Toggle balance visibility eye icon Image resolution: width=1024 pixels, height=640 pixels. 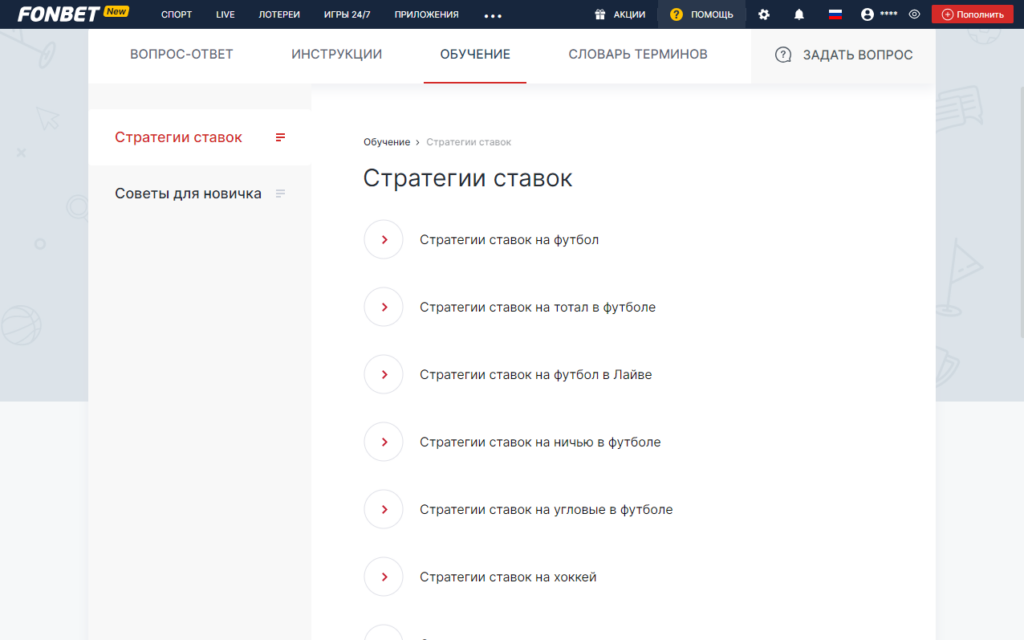pos(914,14)
